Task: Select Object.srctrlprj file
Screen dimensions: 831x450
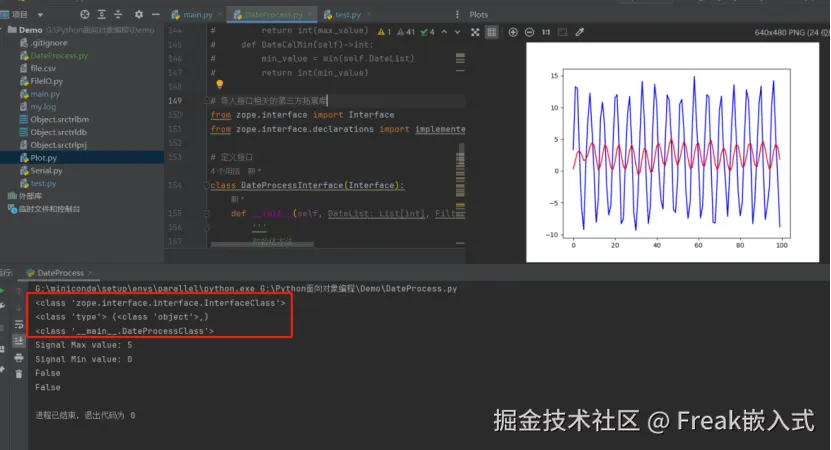Action: [58, 145]
